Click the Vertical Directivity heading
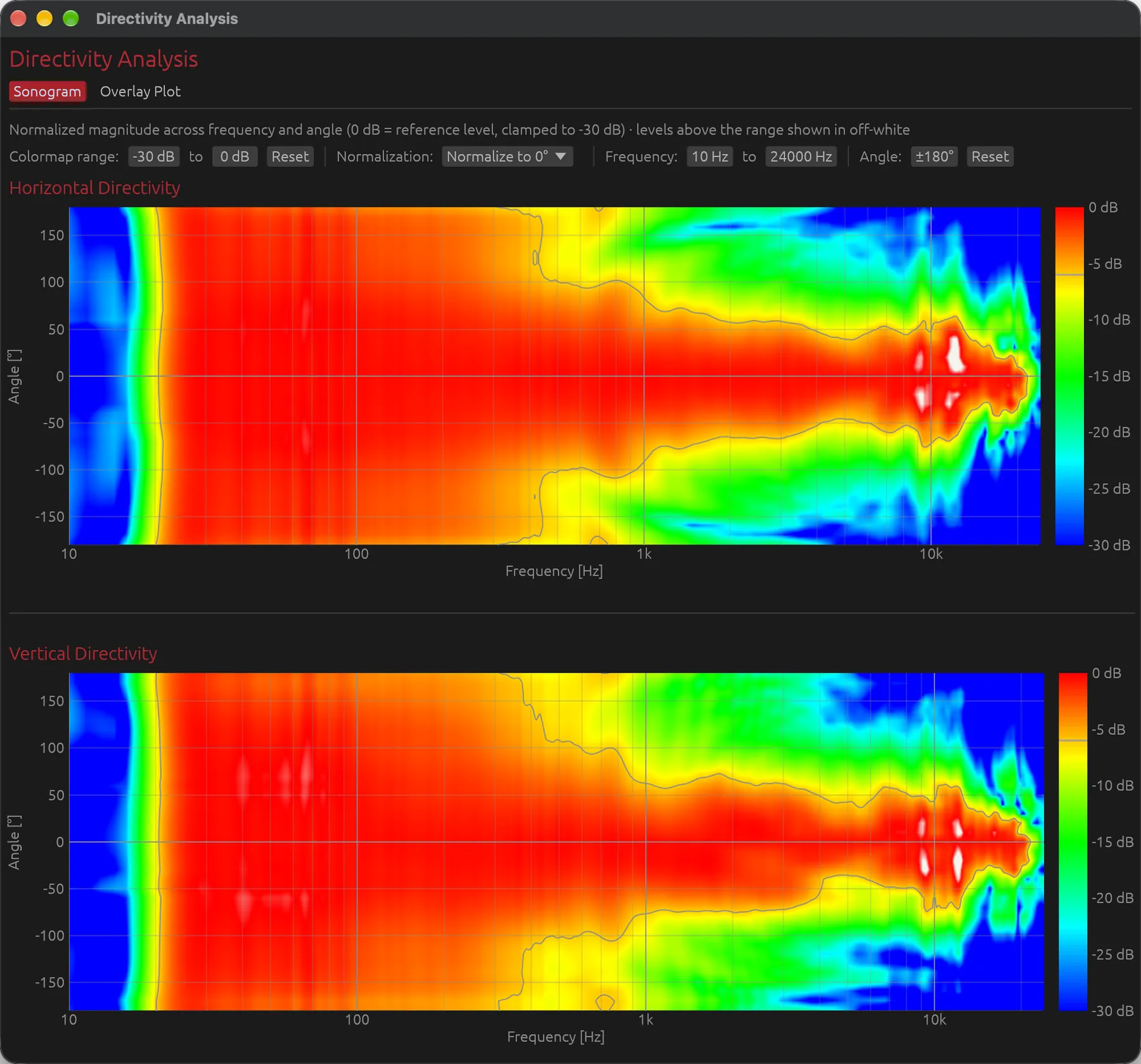This screenshot has height=1064, width=1141. tap(83, 654)
